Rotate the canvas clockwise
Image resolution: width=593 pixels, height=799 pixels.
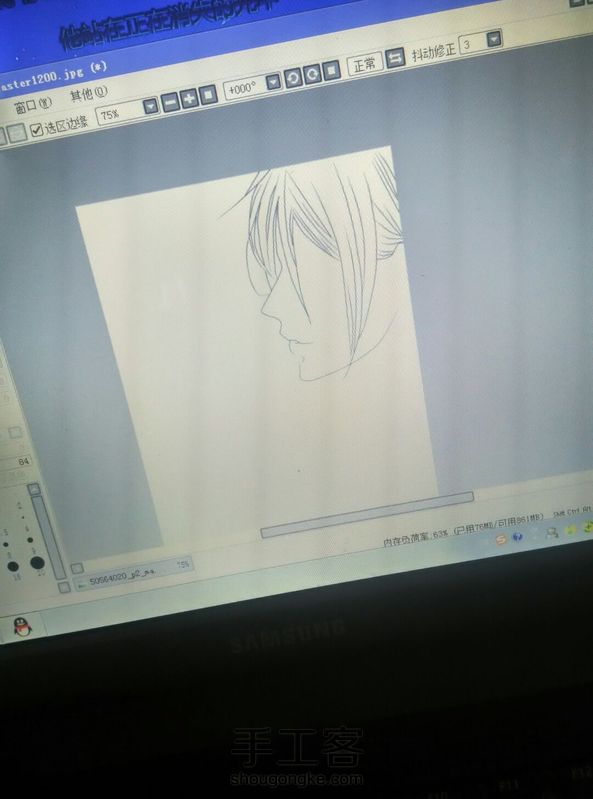point(312,74)
